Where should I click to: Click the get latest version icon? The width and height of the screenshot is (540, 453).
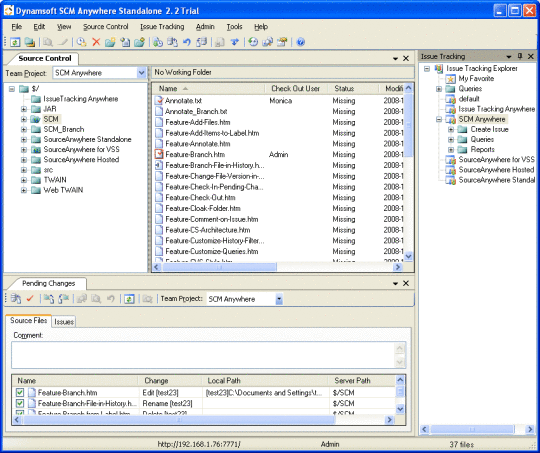[158, 42]
